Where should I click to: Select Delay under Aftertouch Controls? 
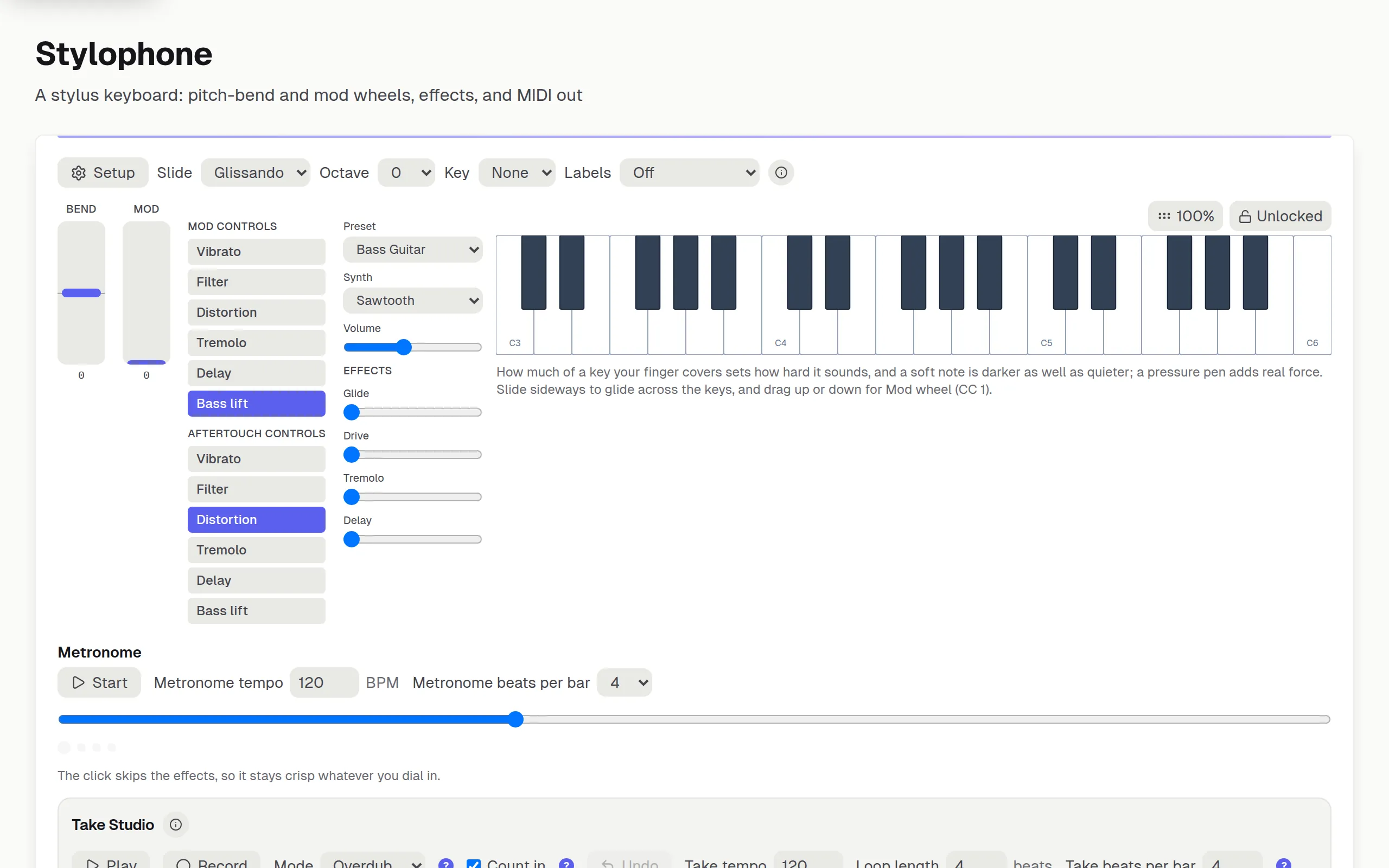(x=257, y=581)
